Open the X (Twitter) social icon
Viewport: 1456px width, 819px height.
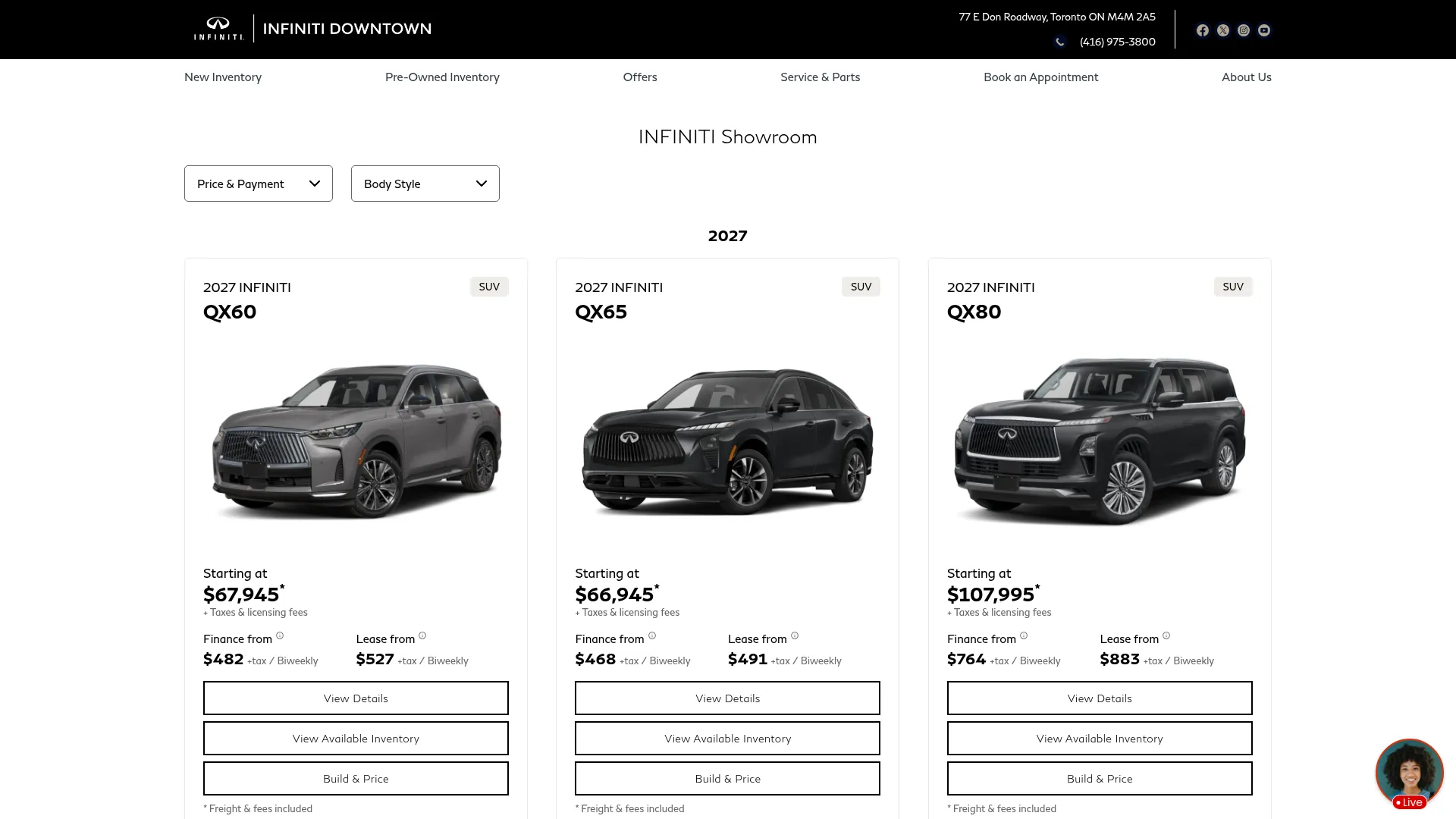pyautogui.click(x=1223, y=30)
